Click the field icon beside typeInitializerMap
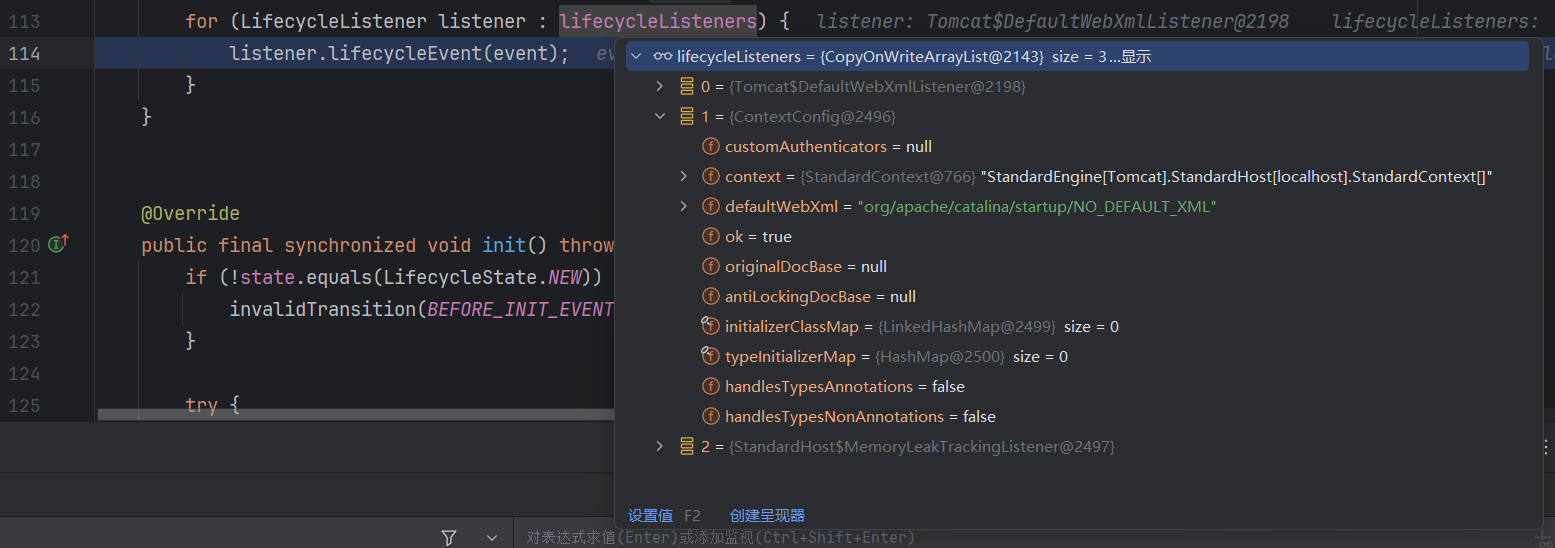Image resolution: width=1555 pixels, height=548 pixels. click(x=710, y=356)
